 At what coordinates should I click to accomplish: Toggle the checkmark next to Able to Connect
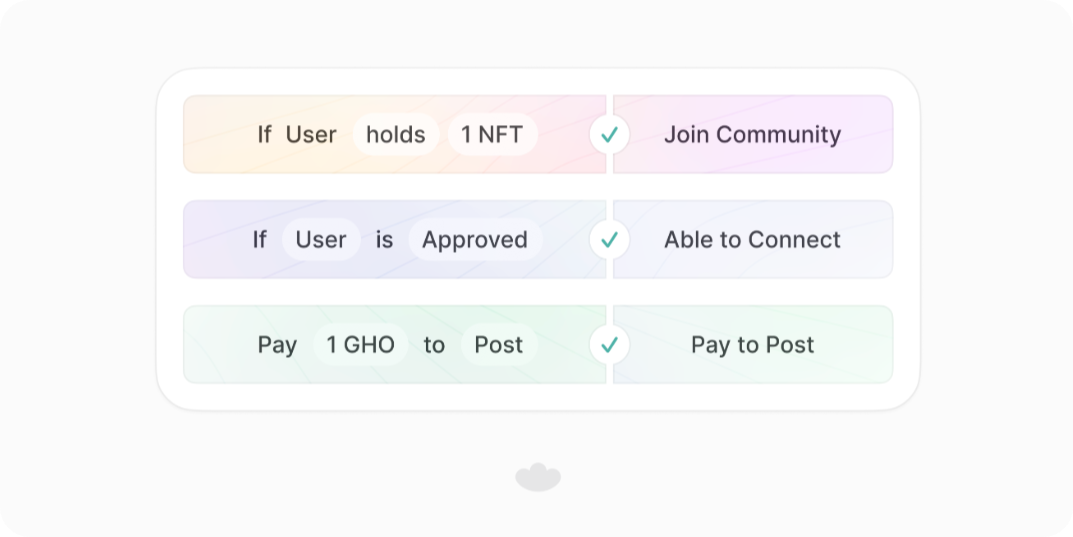pyautogui.click(x=609, y=240)
